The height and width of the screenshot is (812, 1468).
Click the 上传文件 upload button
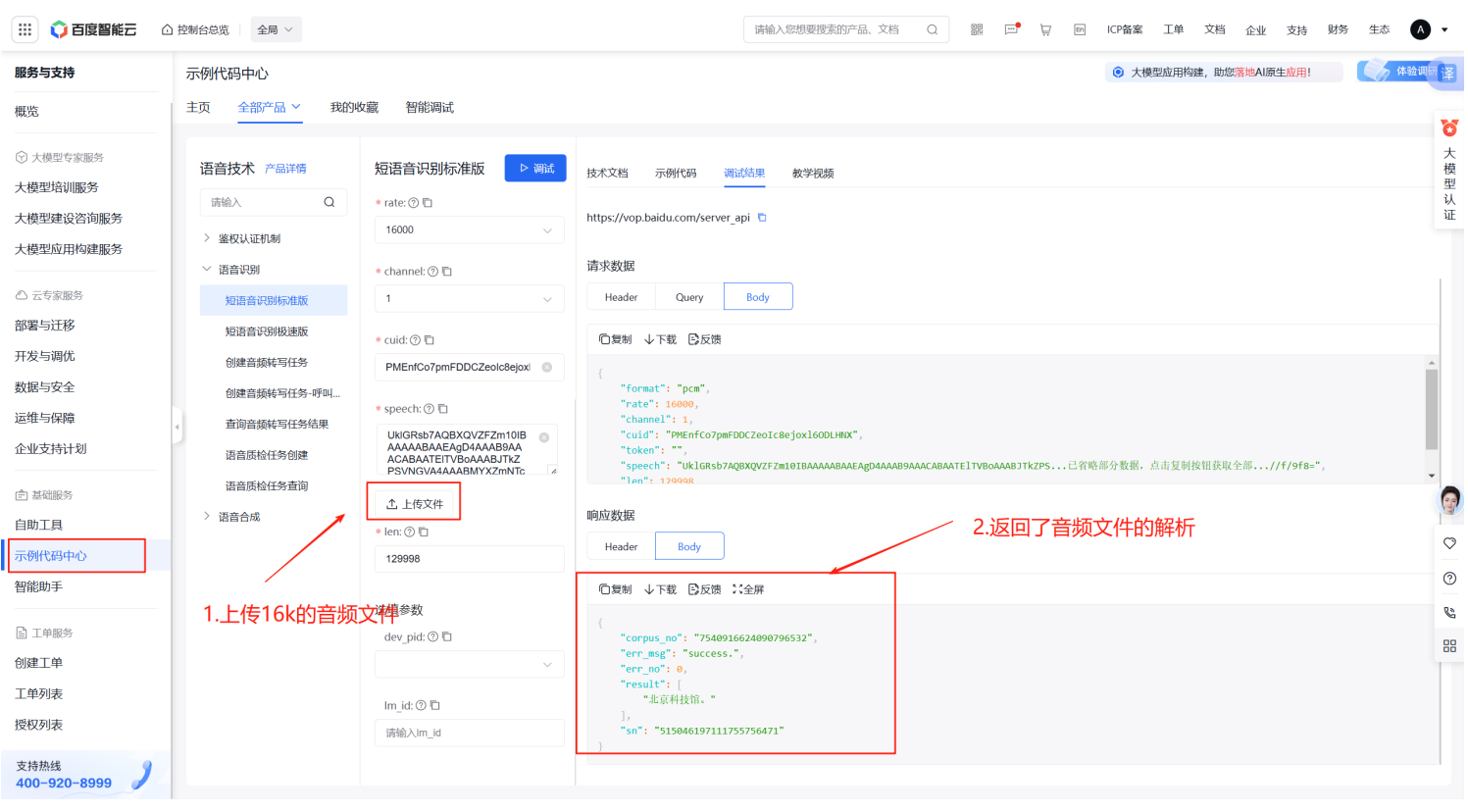coord(414,504)
